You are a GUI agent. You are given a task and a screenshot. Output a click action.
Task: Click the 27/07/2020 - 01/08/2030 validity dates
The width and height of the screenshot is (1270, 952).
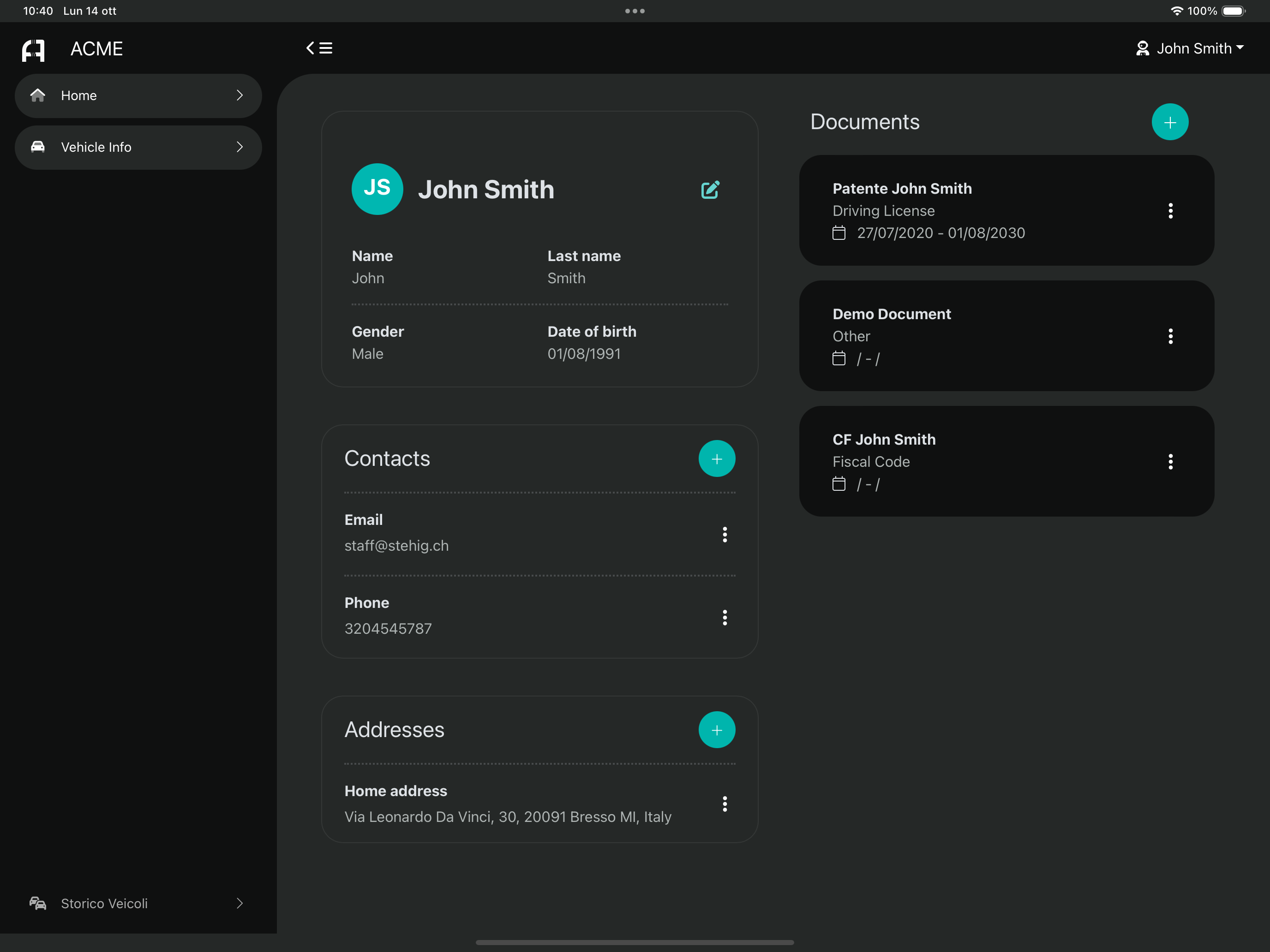click(941, 233)
